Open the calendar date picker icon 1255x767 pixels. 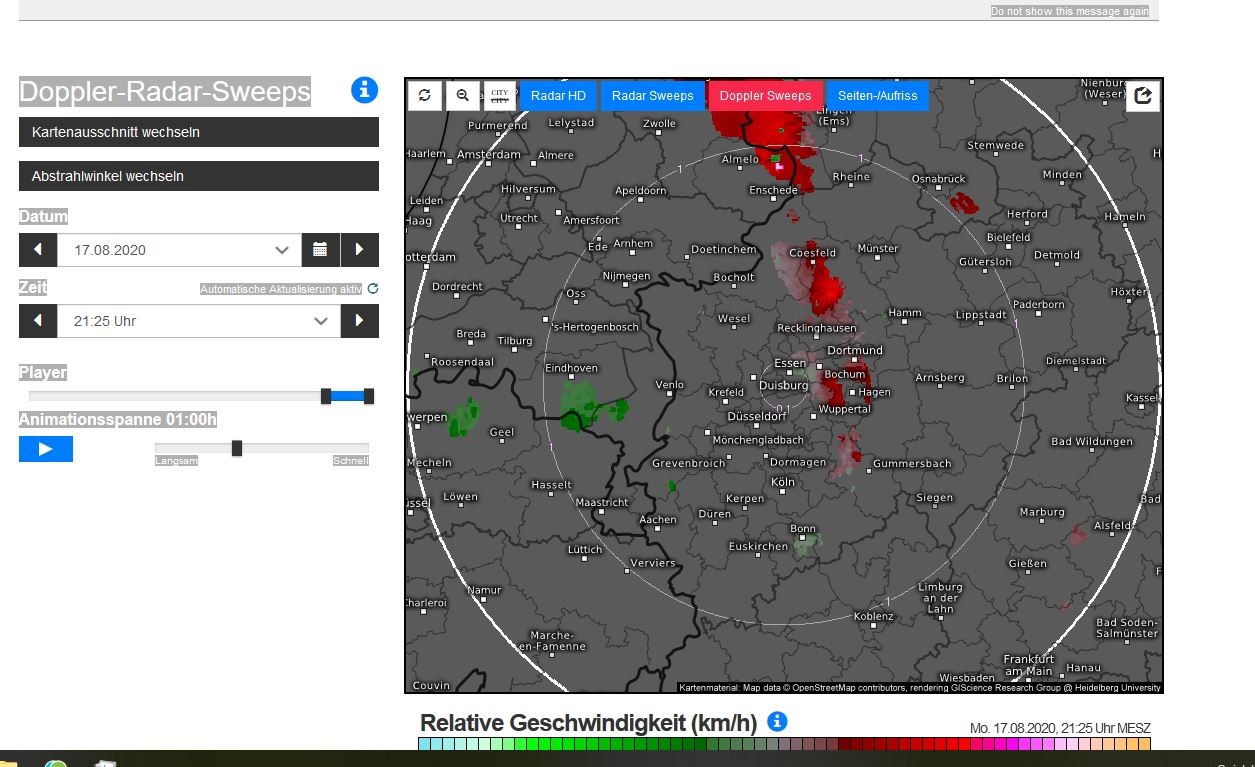click(x=320, y=250)
